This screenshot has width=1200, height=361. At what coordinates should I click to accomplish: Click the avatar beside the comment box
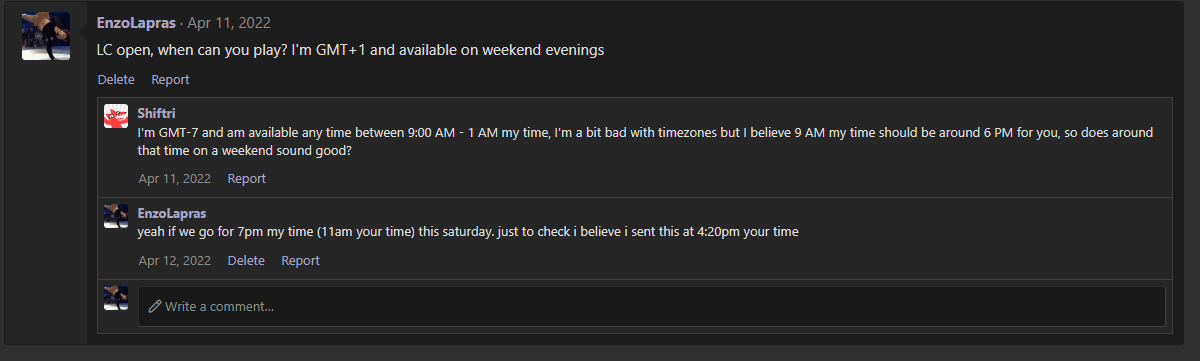116,297
